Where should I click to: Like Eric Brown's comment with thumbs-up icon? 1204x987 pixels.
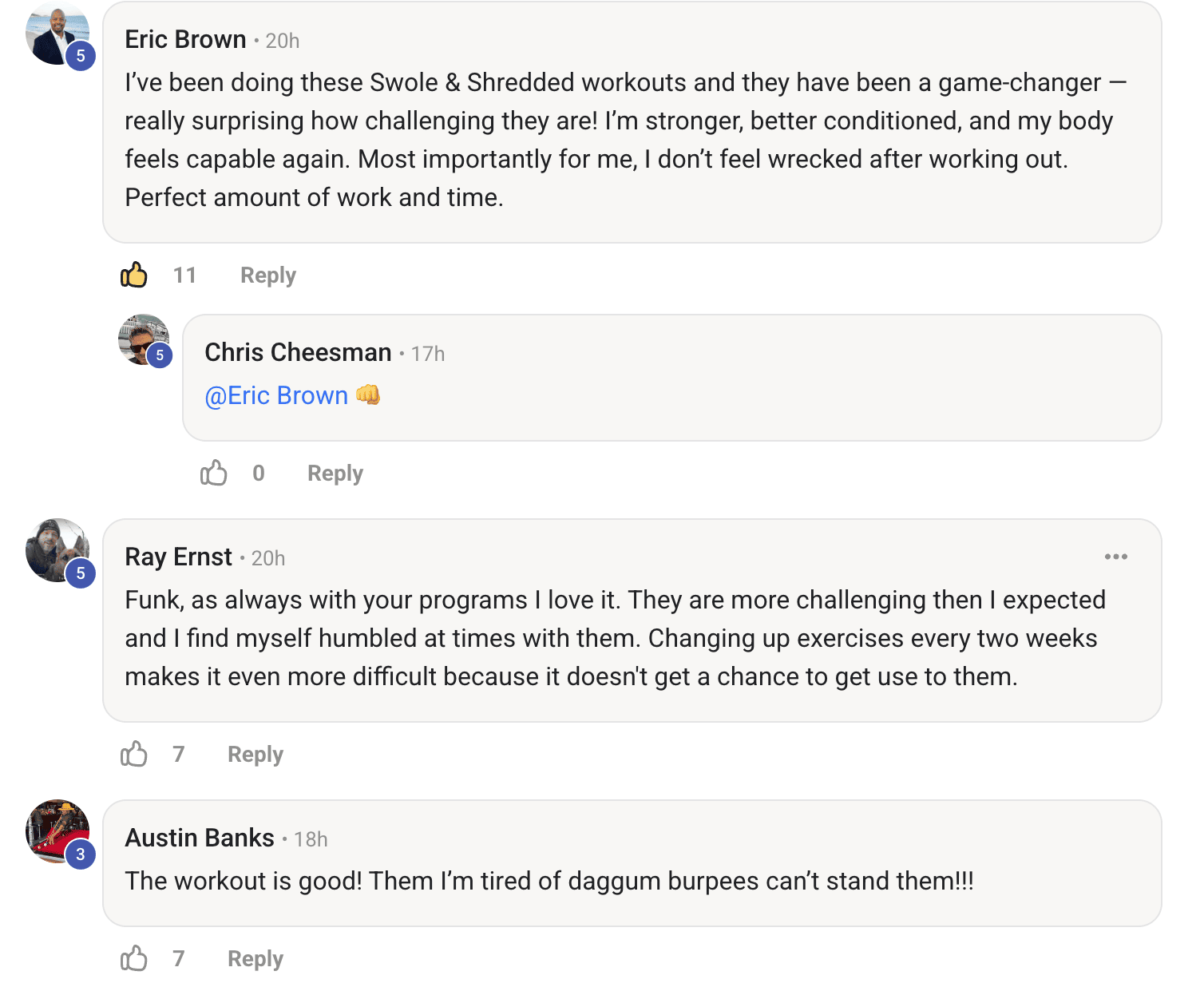coord(134,275)
